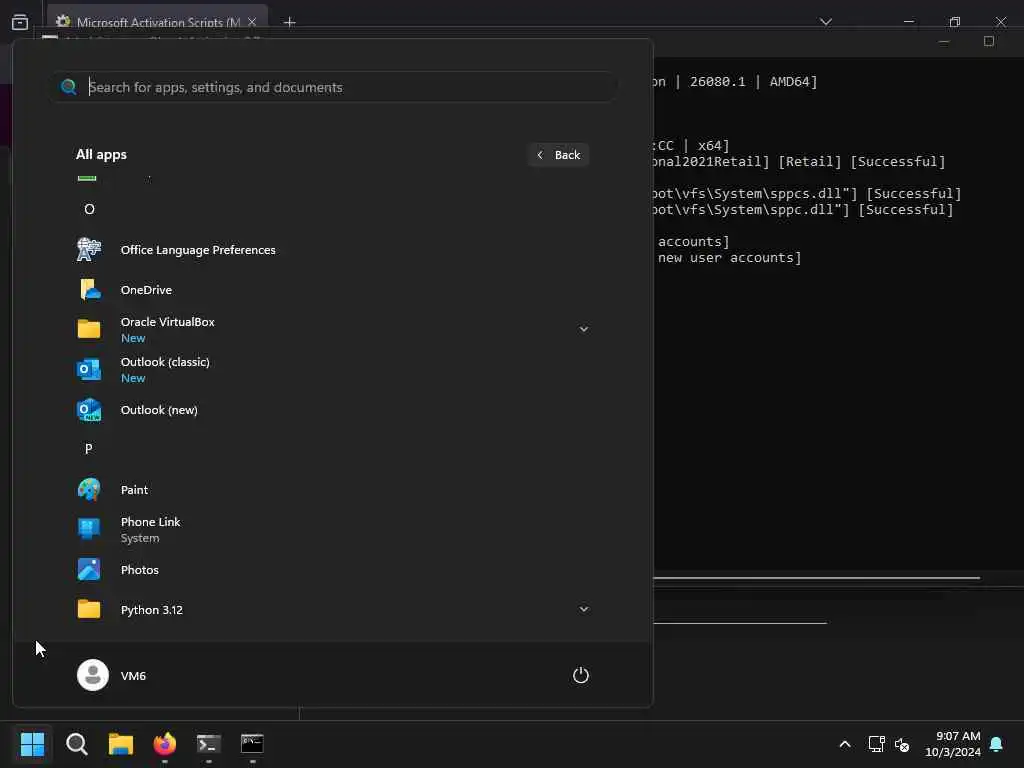The image size is (1024, 768).
Task: Jump to letter O section header
Action: 89,209
